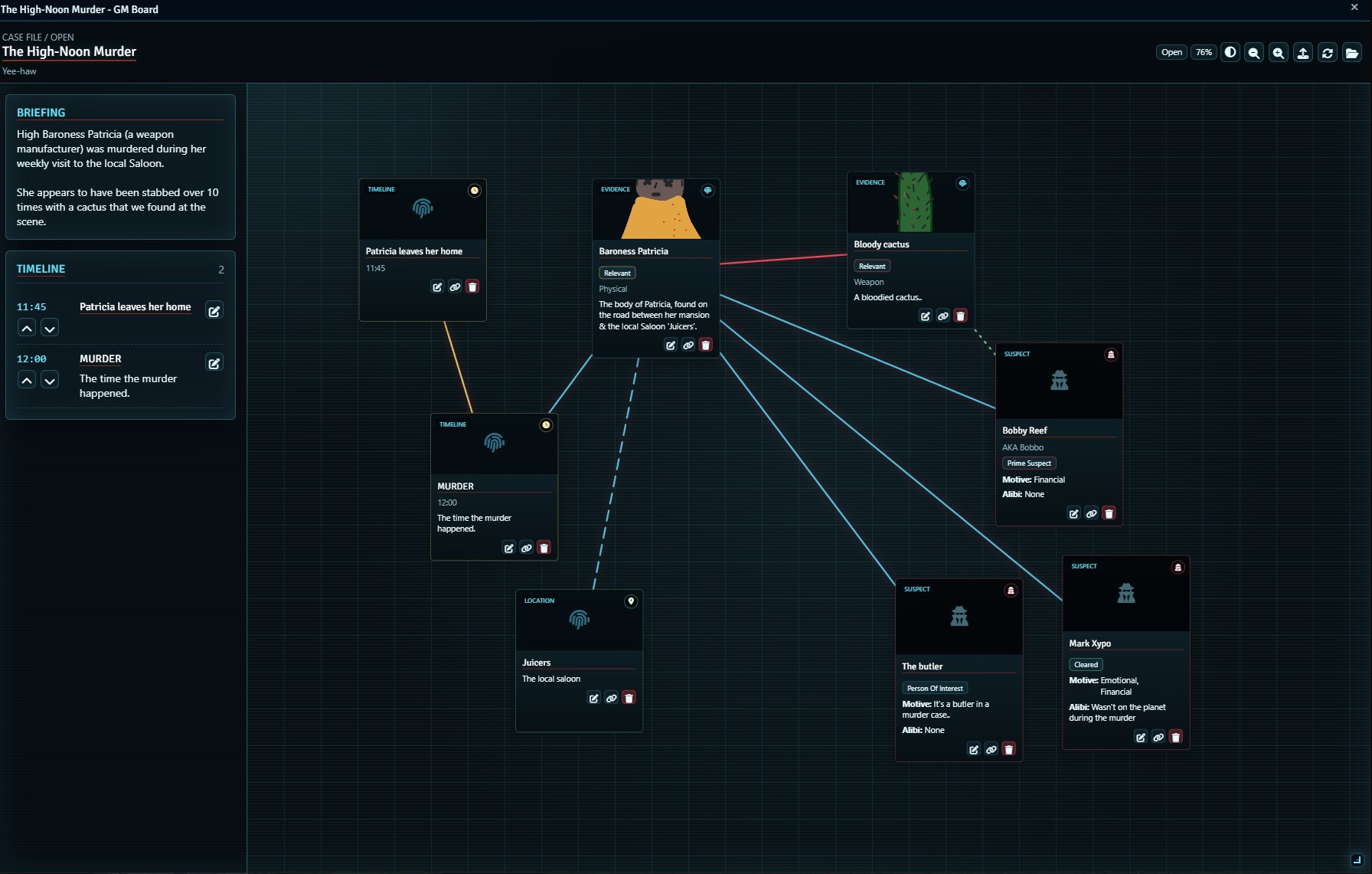This screenshot has height=874, width=1372.
Task: Edit the MURDER timeline entry in sidebar
Action: point(214,363)
